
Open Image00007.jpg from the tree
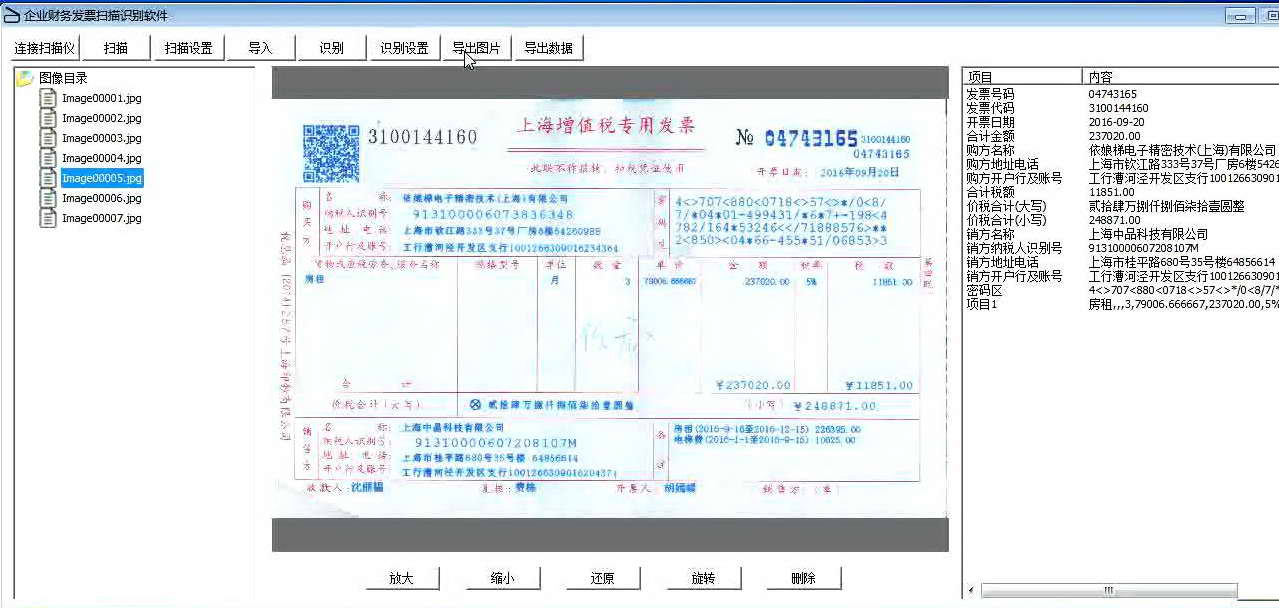coord(101,218)
